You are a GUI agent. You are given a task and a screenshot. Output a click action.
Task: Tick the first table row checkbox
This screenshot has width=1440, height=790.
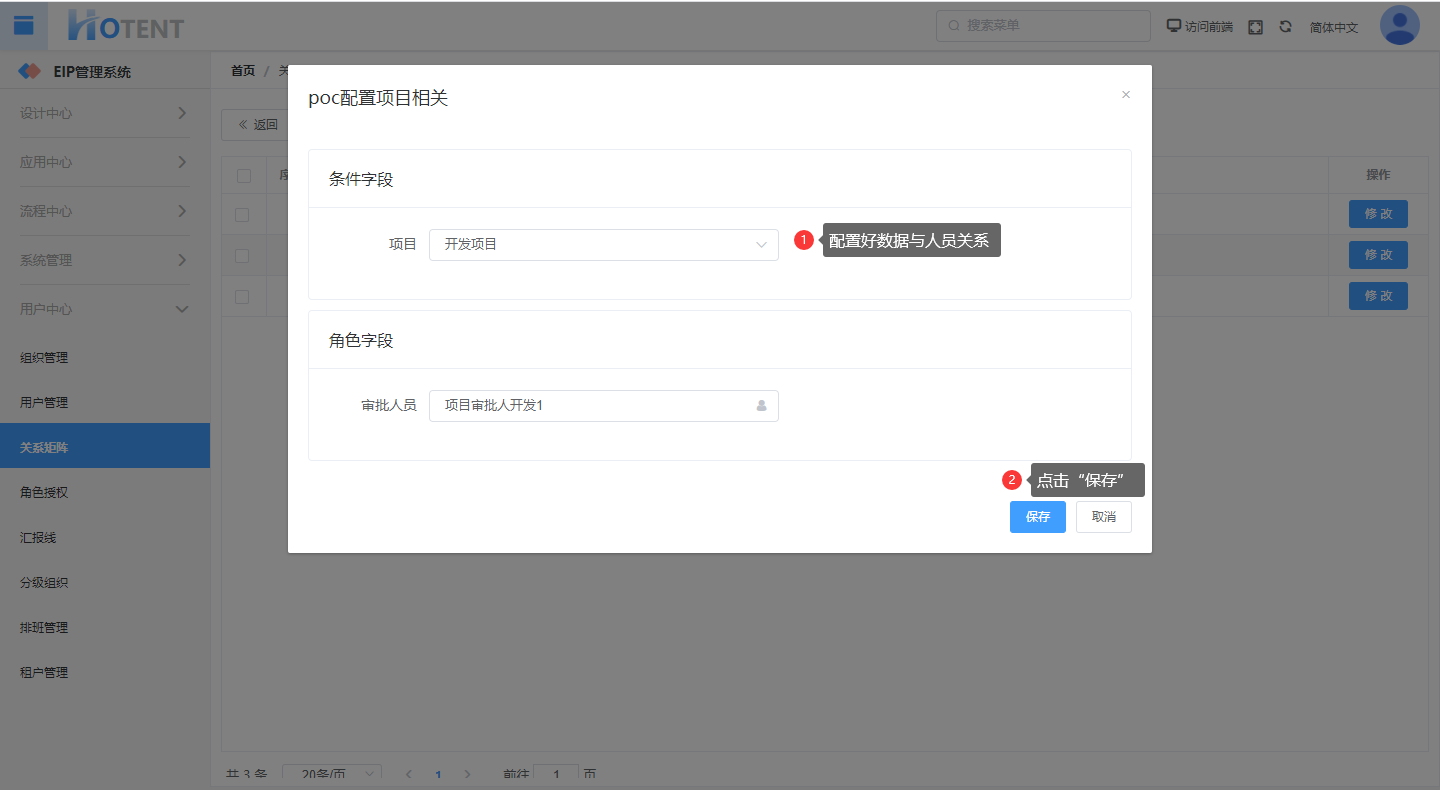tap(242, 214)
